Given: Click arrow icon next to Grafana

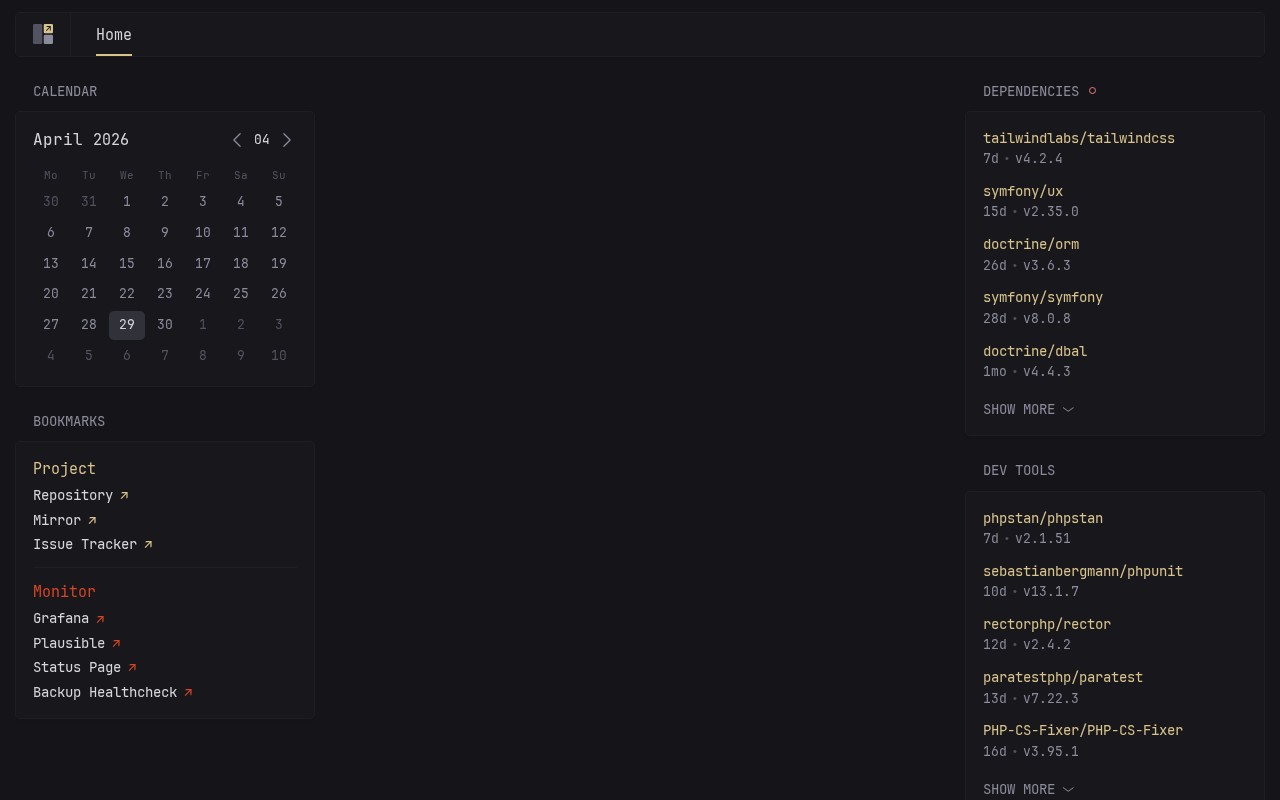Looking at the screenshot, I should [100, 619].
